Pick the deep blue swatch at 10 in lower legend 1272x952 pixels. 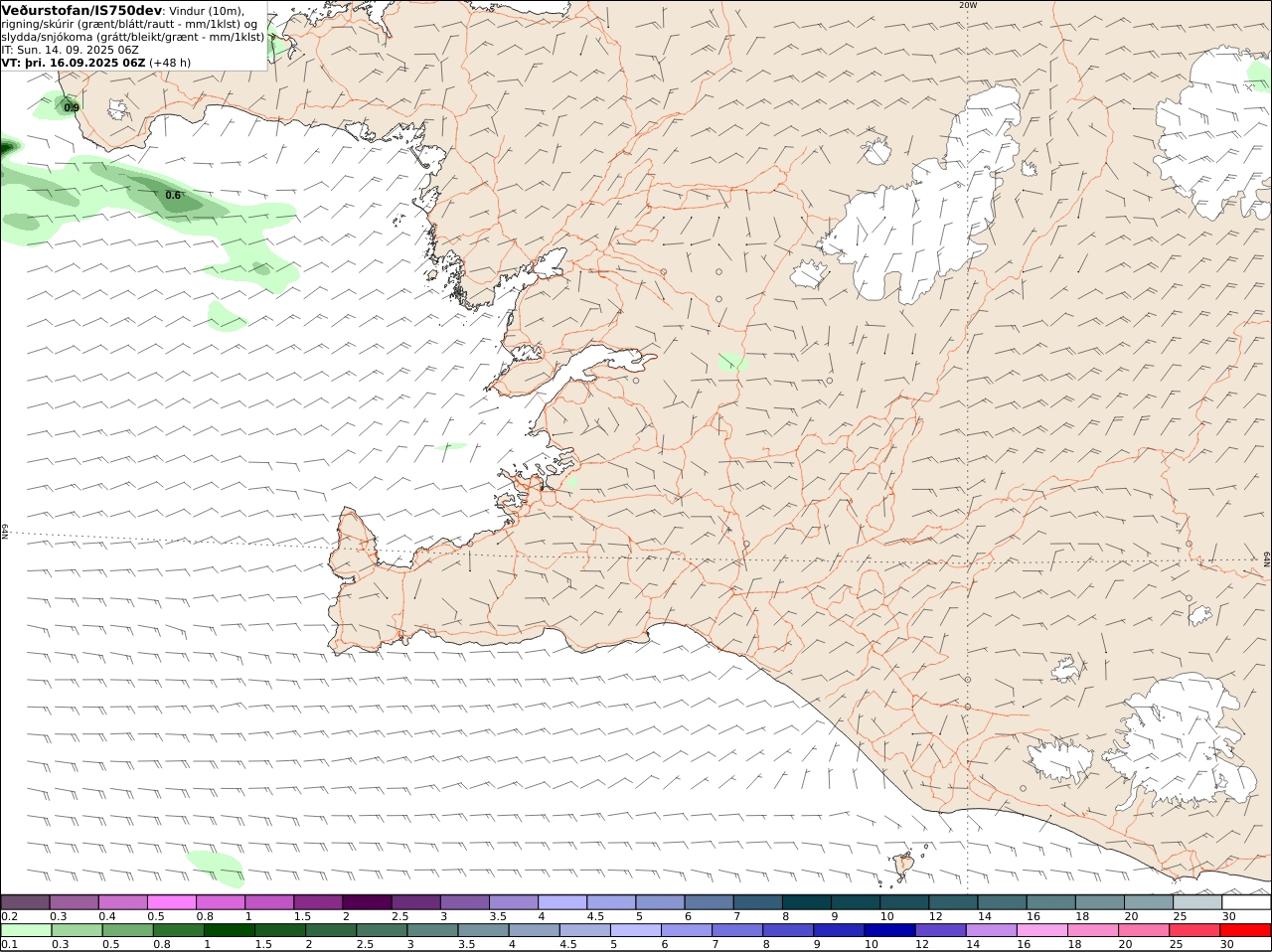click(x=889, y=931)
